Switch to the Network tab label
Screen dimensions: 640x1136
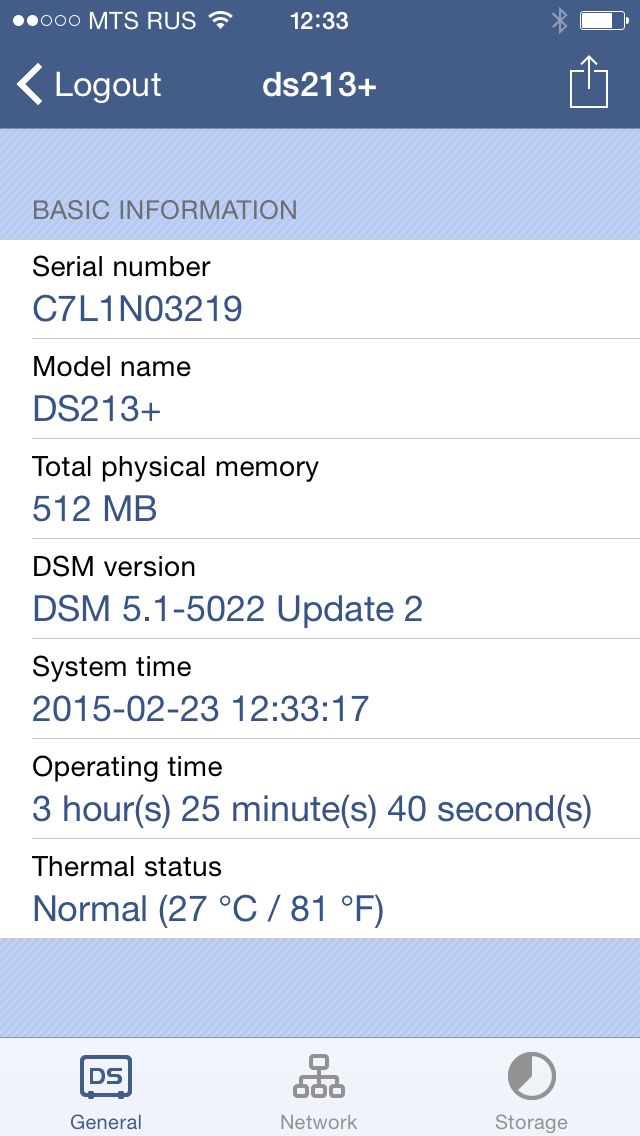[319, 1122]
